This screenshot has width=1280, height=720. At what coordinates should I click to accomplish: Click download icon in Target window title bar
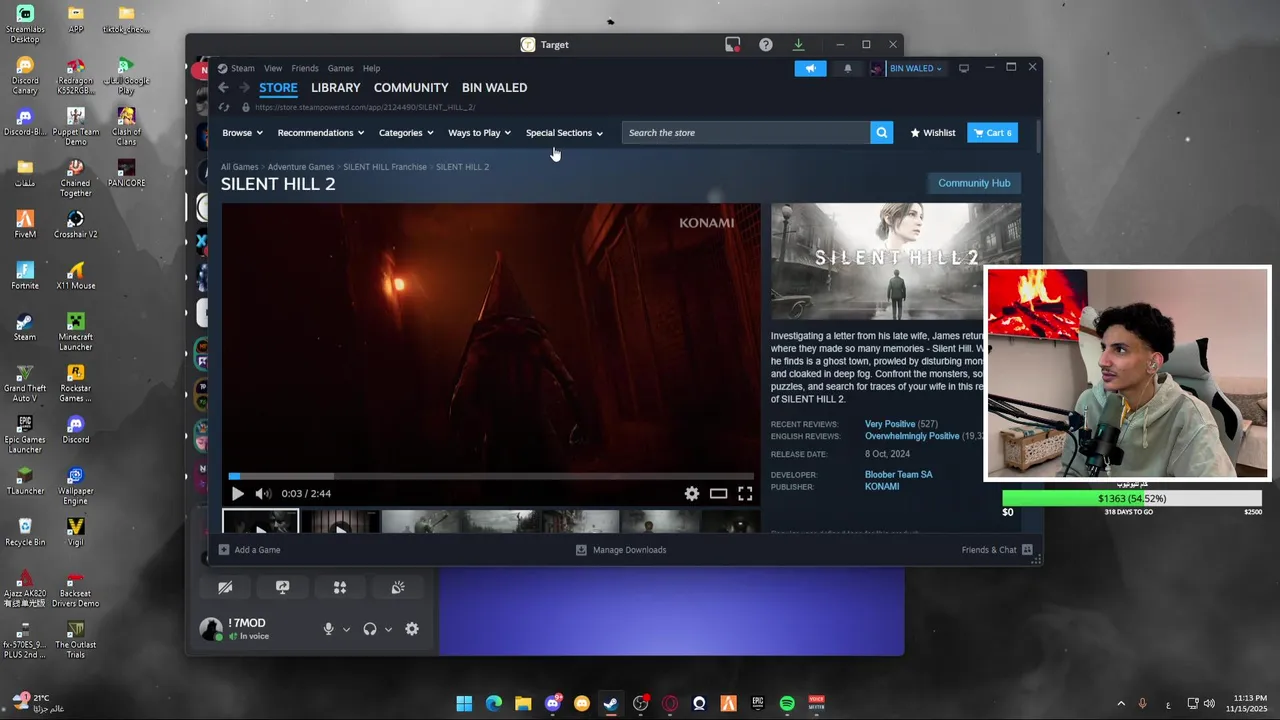pyautogui.click(x=798, y=45)
